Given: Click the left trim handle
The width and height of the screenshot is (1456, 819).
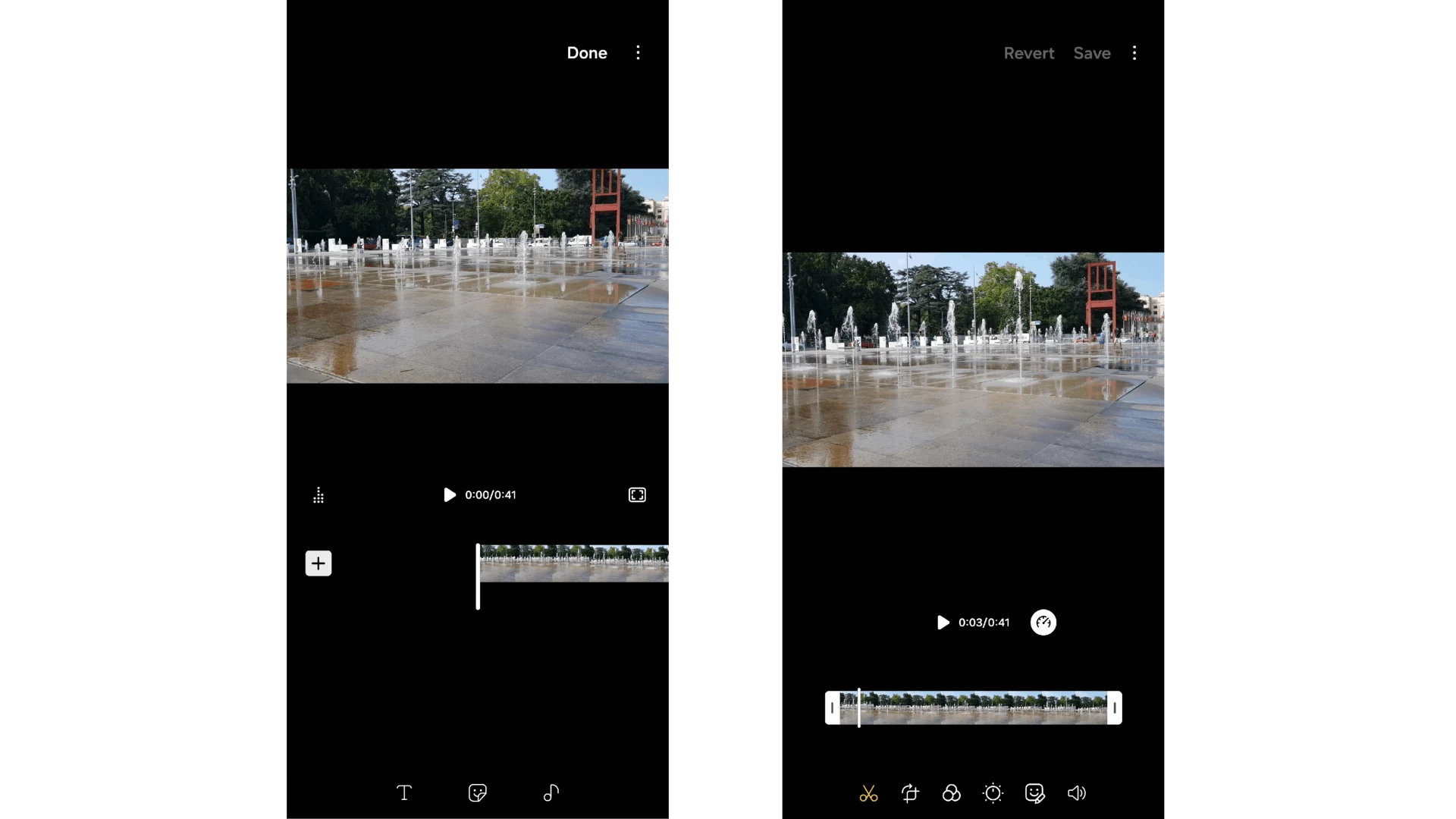Looking at the screenshot, I should pos(832,708).
